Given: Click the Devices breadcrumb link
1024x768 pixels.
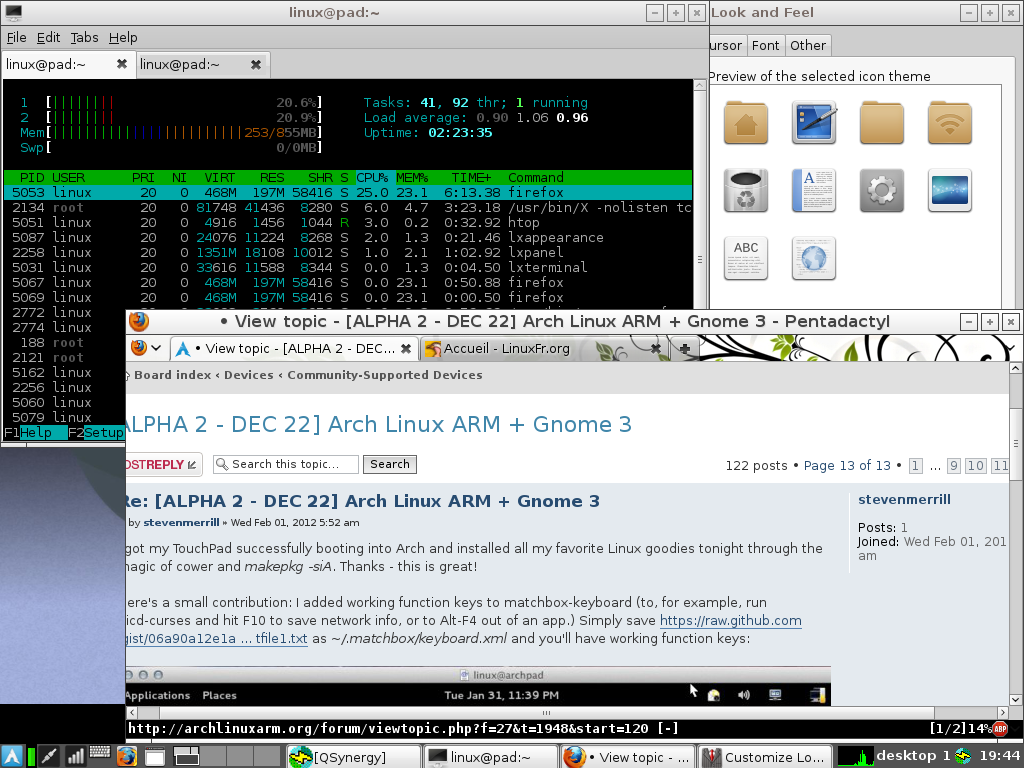Looking at the screenshot, I should pos(249,375).
